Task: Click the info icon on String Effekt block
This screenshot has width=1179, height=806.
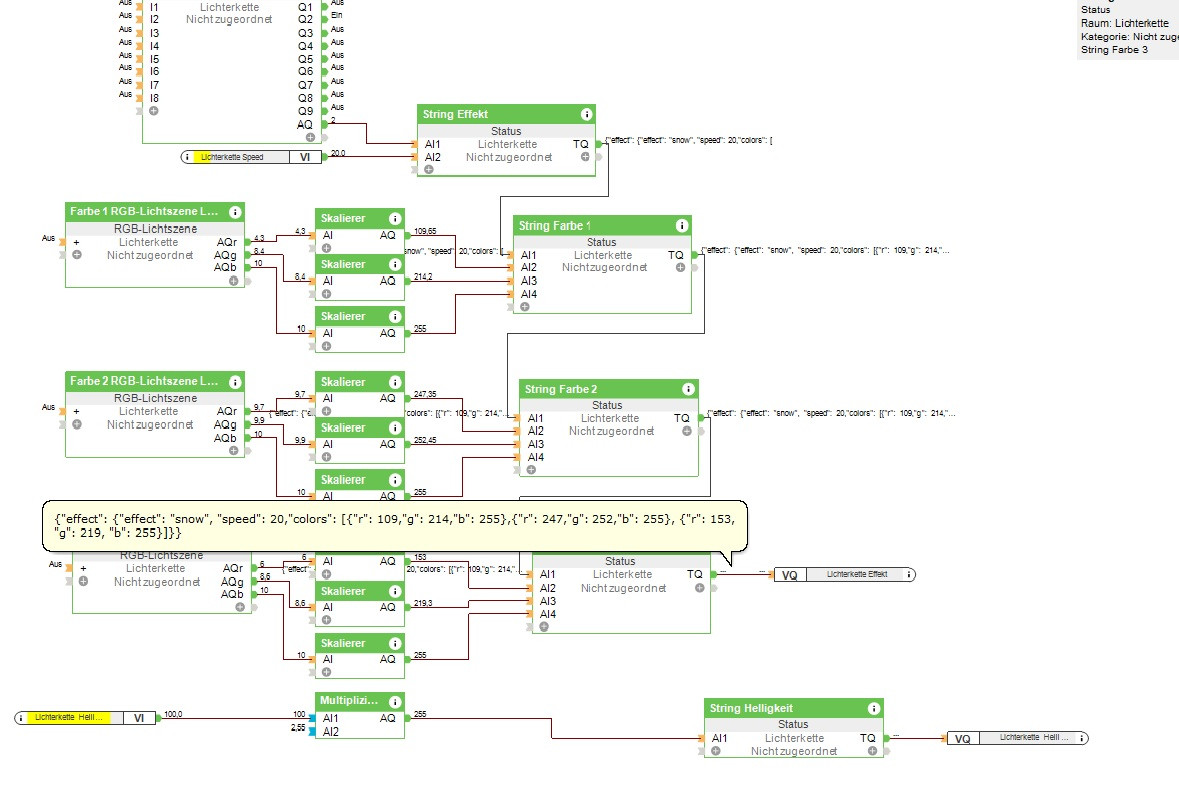Action: pos(585,114)
